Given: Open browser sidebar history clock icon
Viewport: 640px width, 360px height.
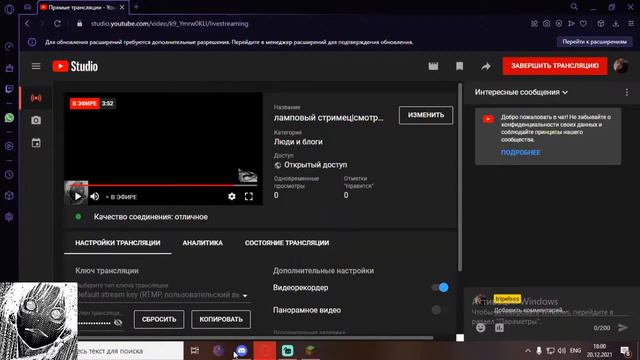Looking at the screenshot, I should pos(9,175).
